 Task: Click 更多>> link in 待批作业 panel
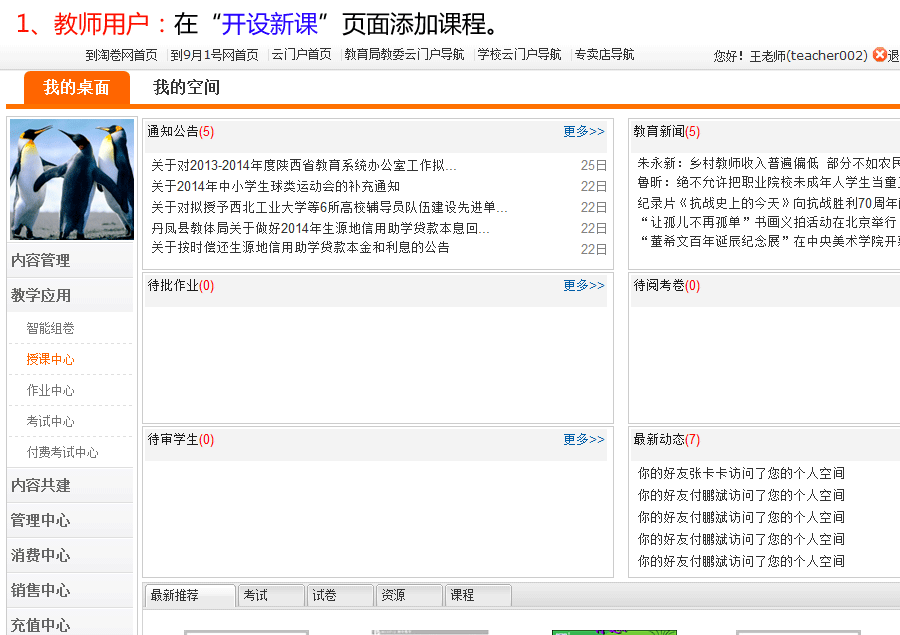583,285
